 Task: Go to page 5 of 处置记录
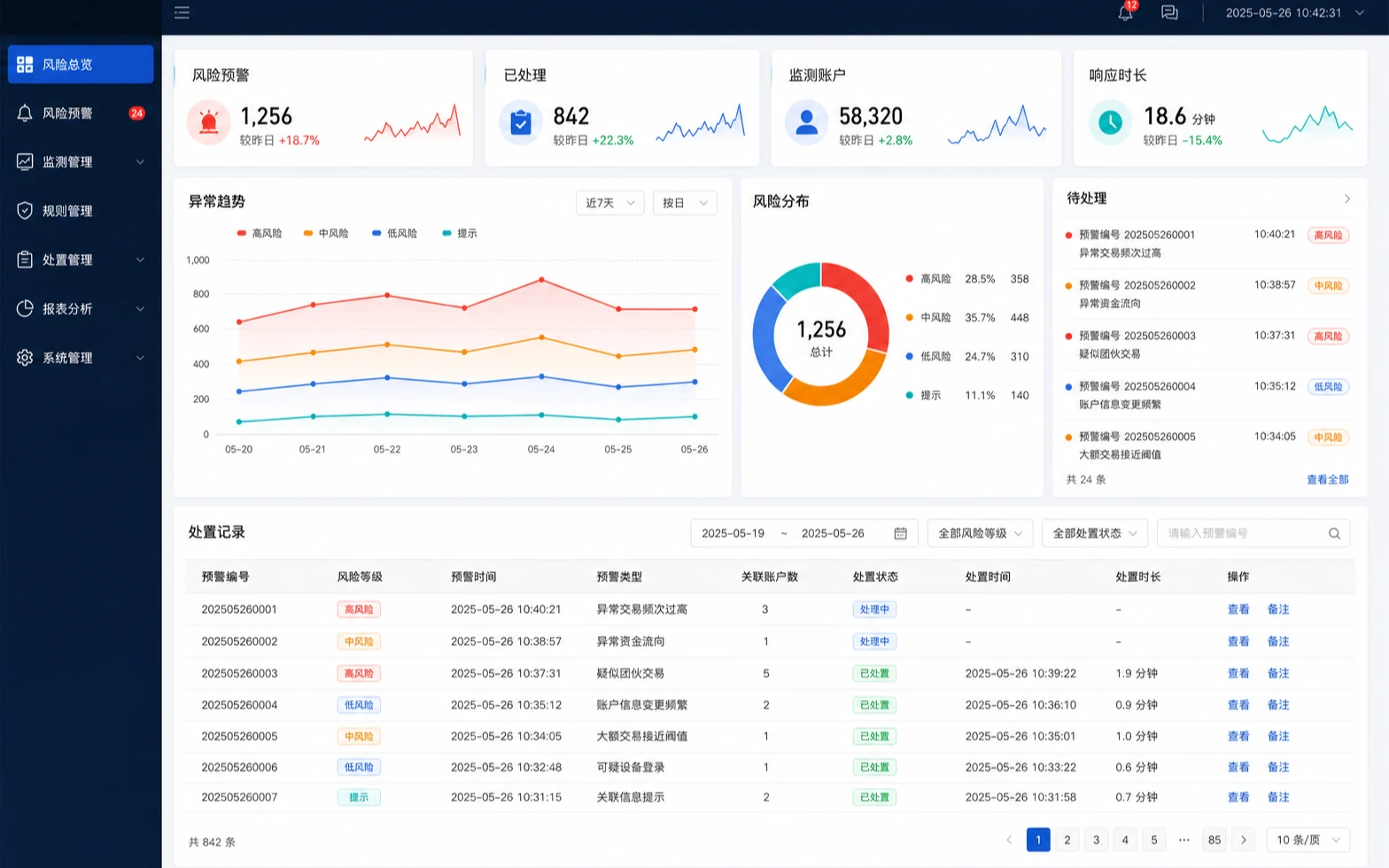click(x=1153, y=840)
